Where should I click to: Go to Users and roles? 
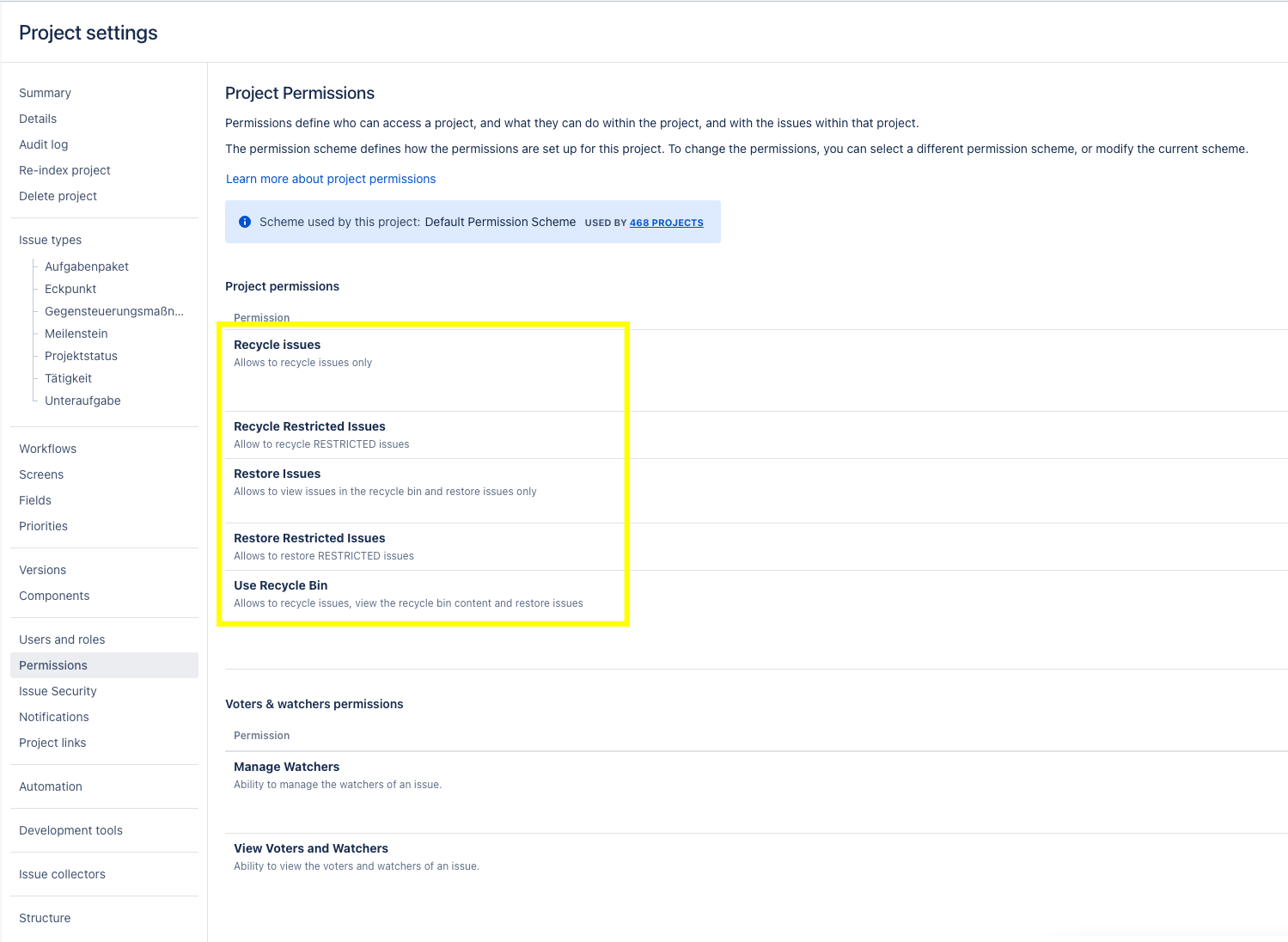tap(62, 639)
